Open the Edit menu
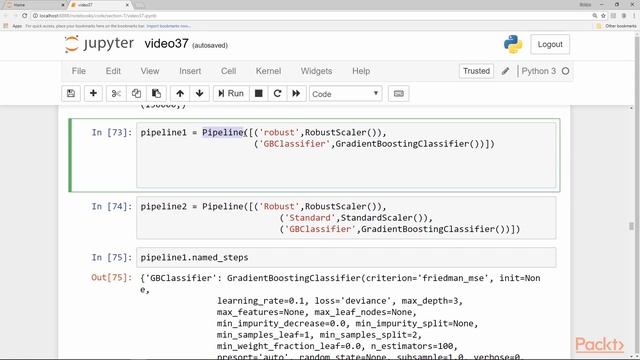The image size is (640, 360). click(x=113, y=71)
